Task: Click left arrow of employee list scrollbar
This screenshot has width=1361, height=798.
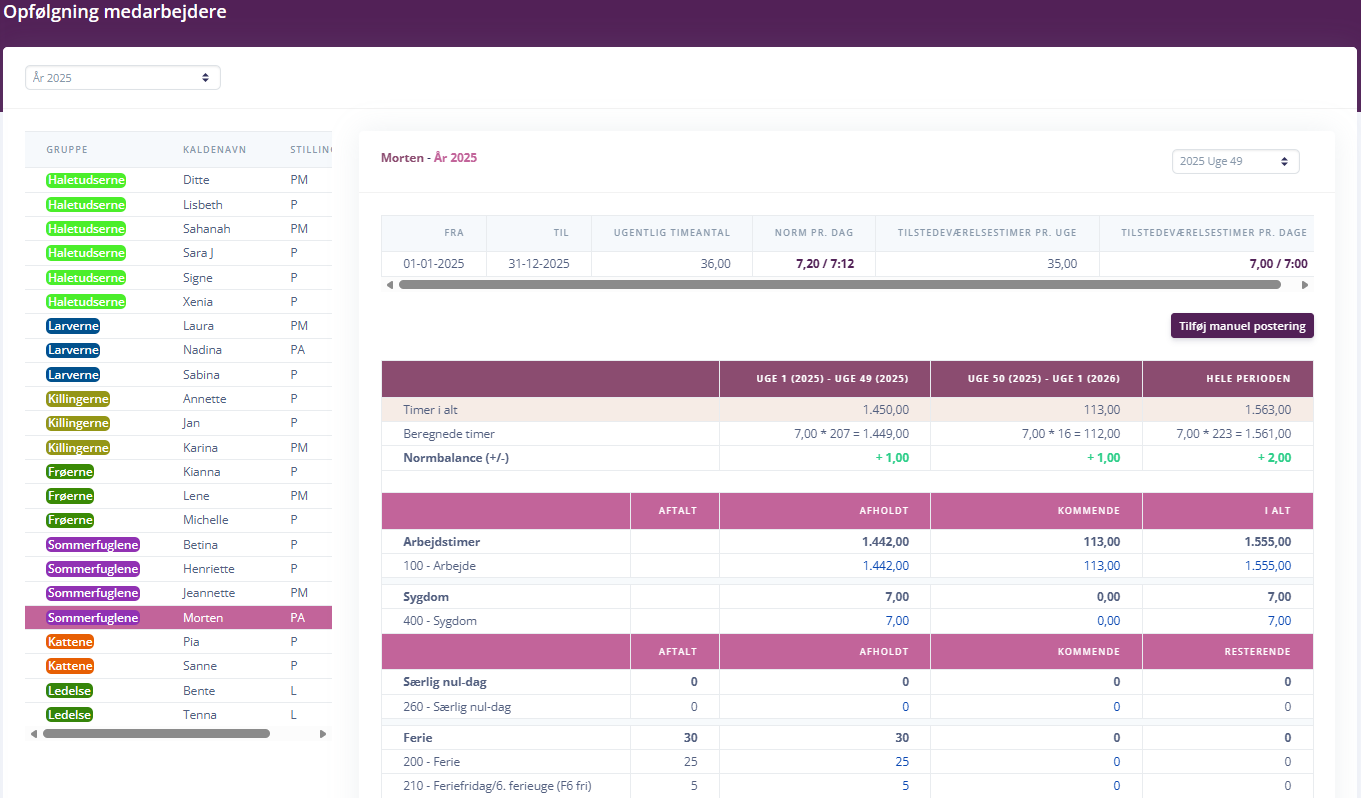Action: tap(34, 734)
